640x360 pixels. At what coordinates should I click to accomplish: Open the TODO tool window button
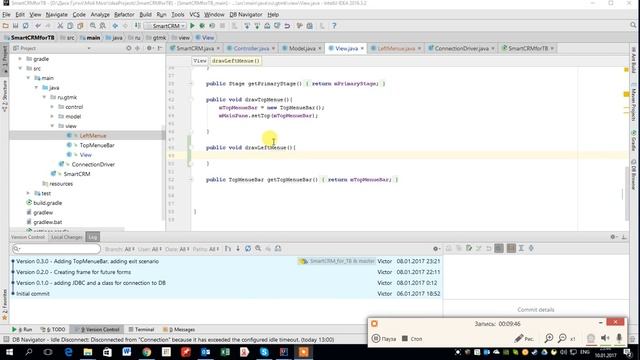point(53,329)
